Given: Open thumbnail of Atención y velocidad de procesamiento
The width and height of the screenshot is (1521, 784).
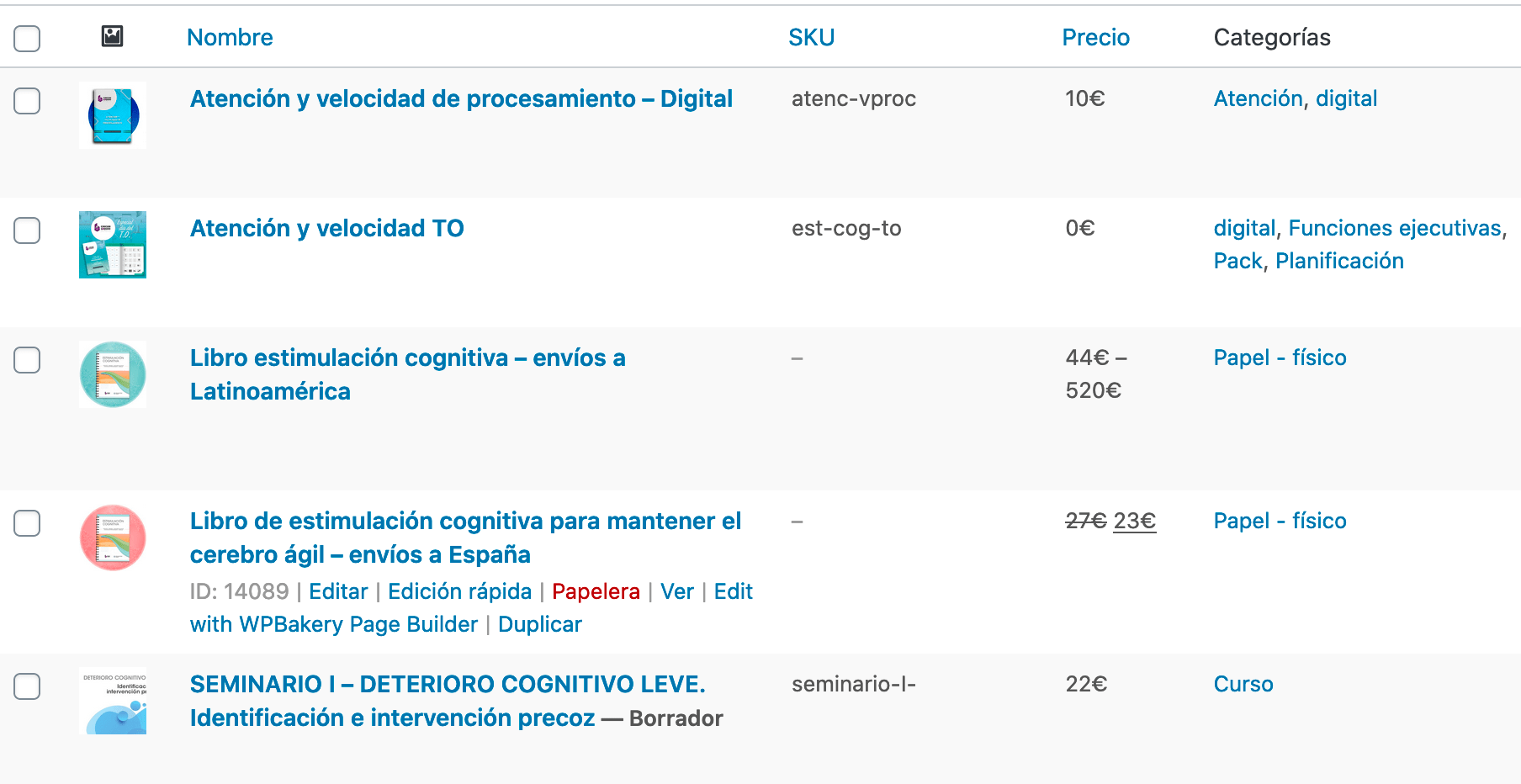Looking at the screenshot, I should [x=113, y=115].
